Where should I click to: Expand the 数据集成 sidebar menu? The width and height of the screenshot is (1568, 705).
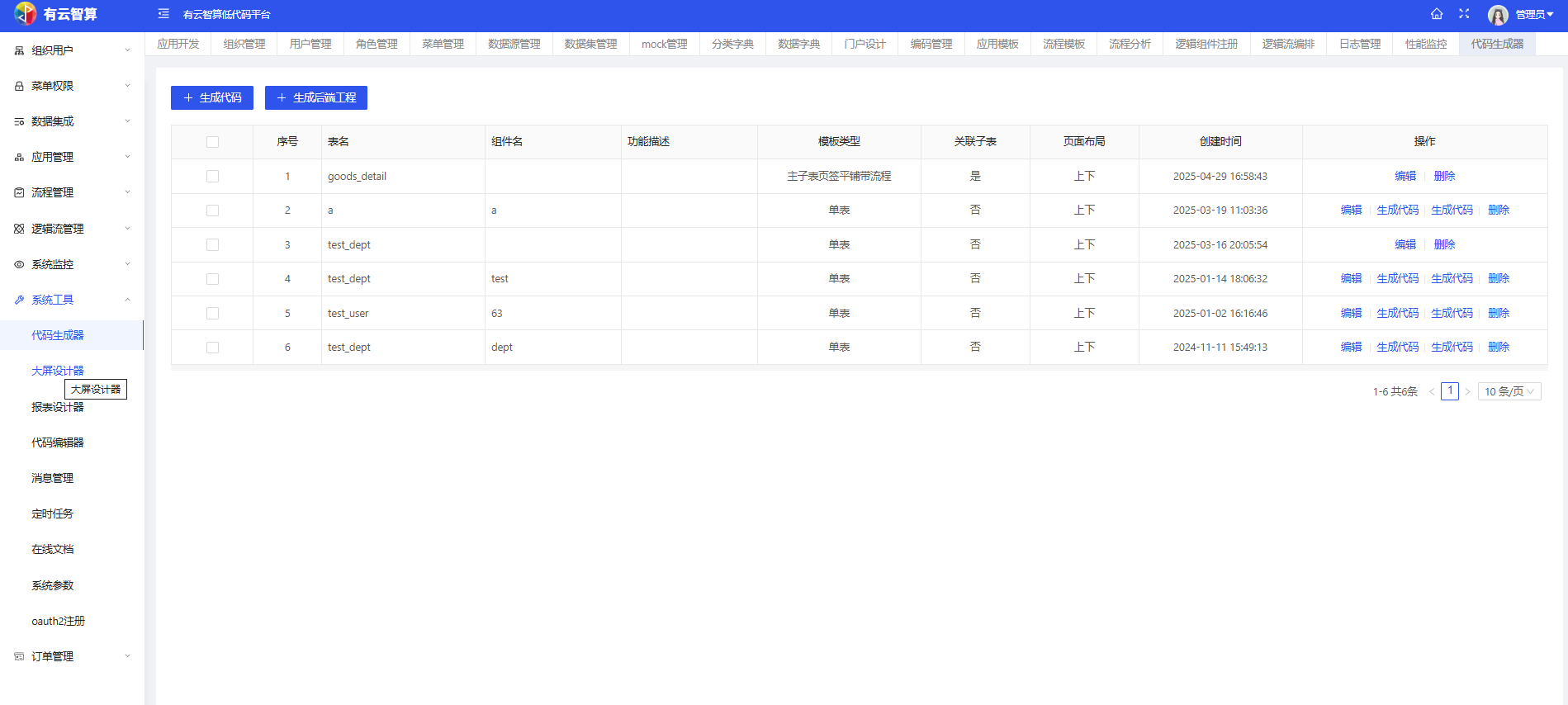[72, 121]
